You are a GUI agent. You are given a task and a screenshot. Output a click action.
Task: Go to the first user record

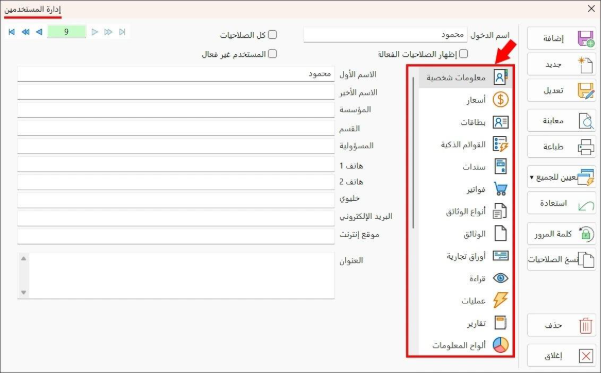coord(12,32)
